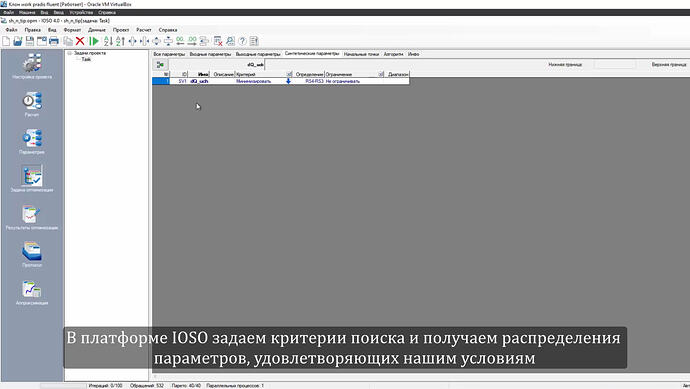Click the Open project folder icon
Image resolution: width=690 pixels, height=389 pixels.
(x=18, y=41)
